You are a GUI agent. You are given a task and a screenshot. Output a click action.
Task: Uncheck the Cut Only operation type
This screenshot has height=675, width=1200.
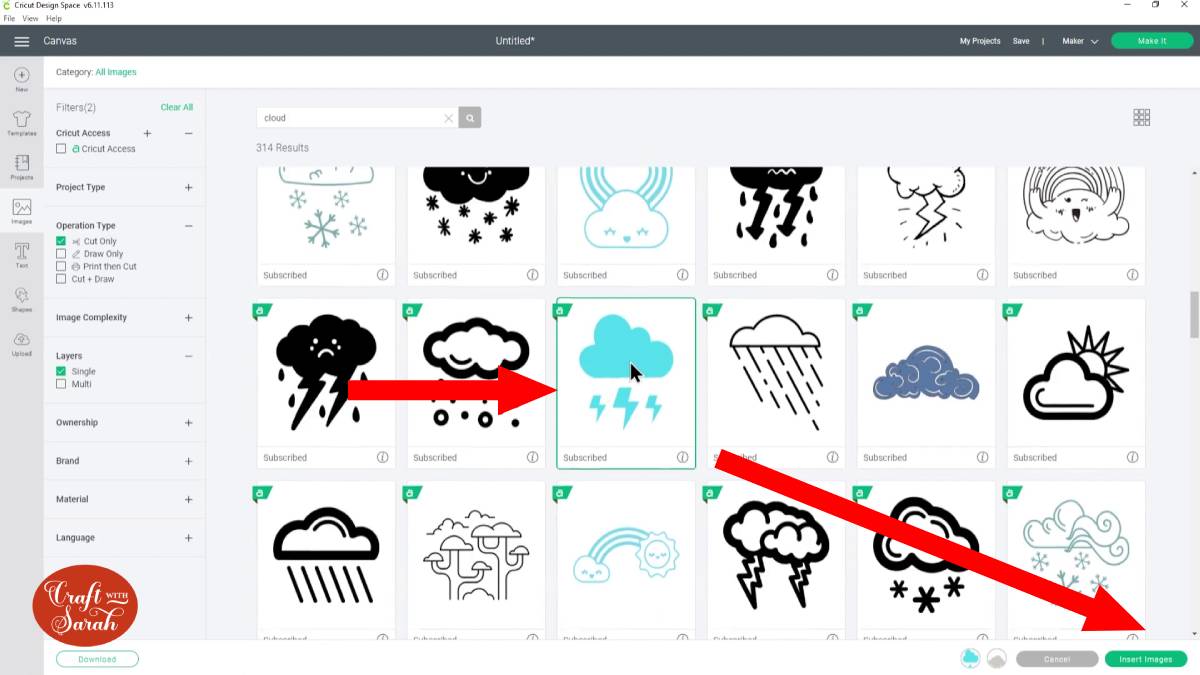61,241
